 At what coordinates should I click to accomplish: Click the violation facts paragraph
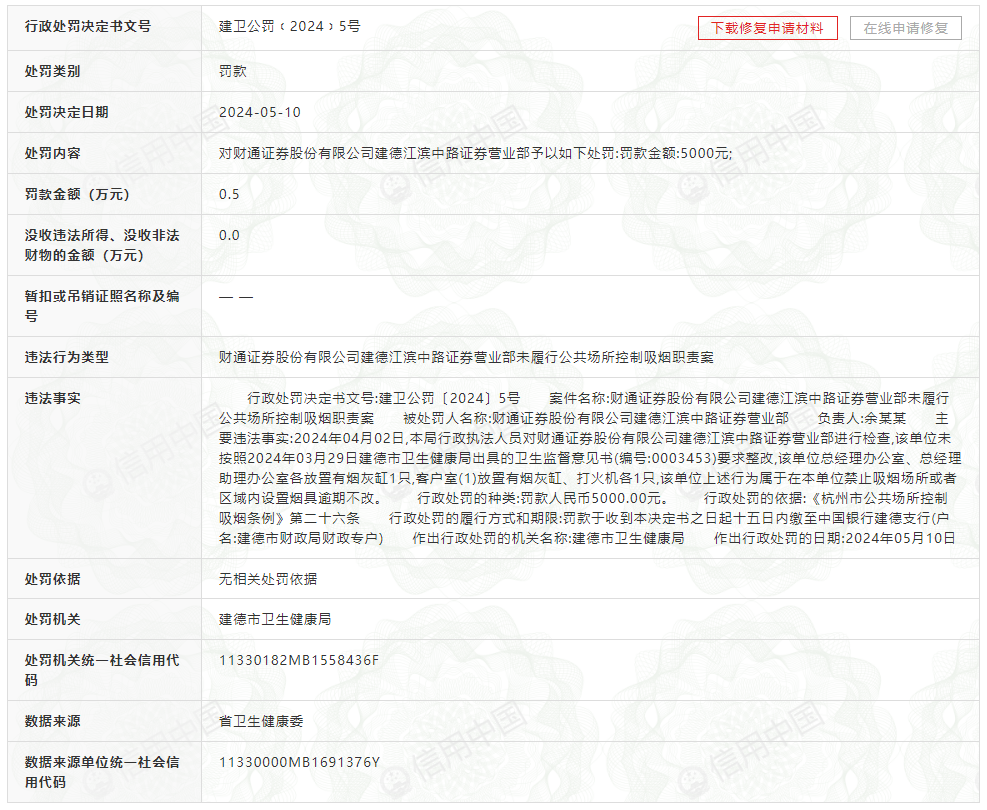[590, 468]
